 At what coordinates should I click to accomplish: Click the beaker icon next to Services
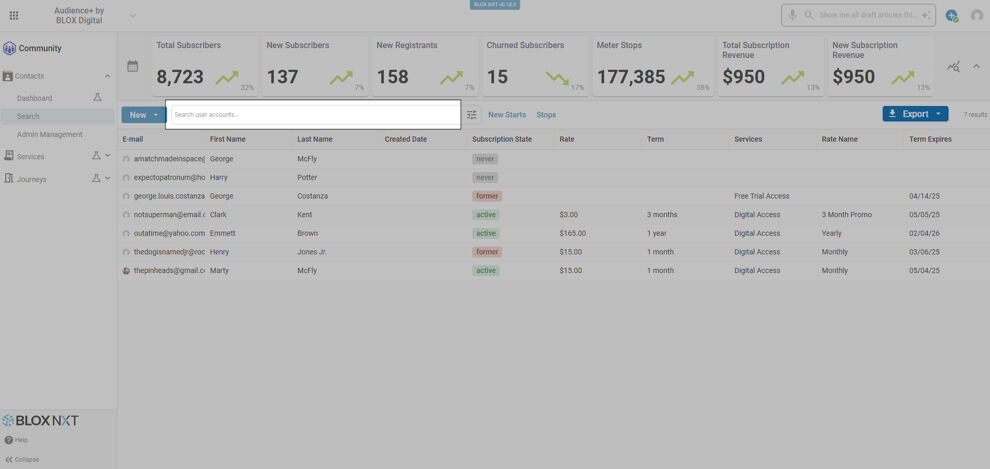pyautogui.click(x=96, y=156)
